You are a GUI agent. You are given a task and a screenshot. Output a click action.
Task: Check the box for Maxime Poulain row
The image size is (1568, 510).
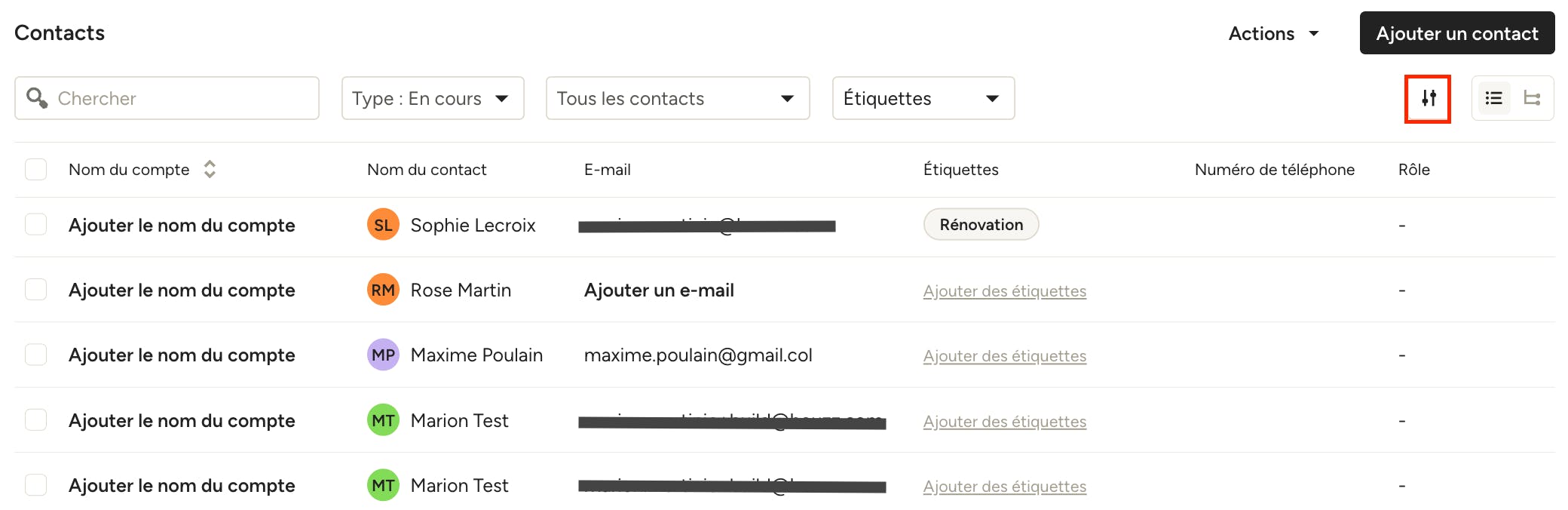pos(35,354)
